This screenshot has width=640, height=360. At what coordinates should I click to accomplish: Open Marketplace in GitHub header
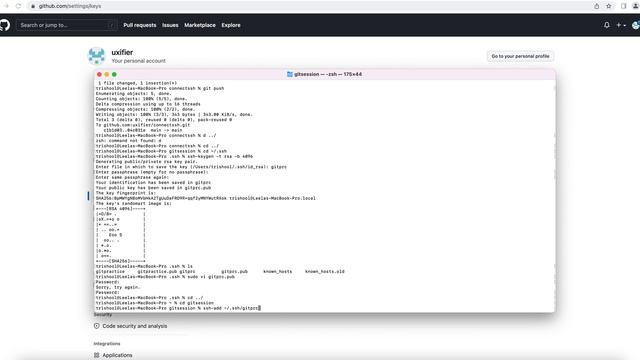[200, 25]
